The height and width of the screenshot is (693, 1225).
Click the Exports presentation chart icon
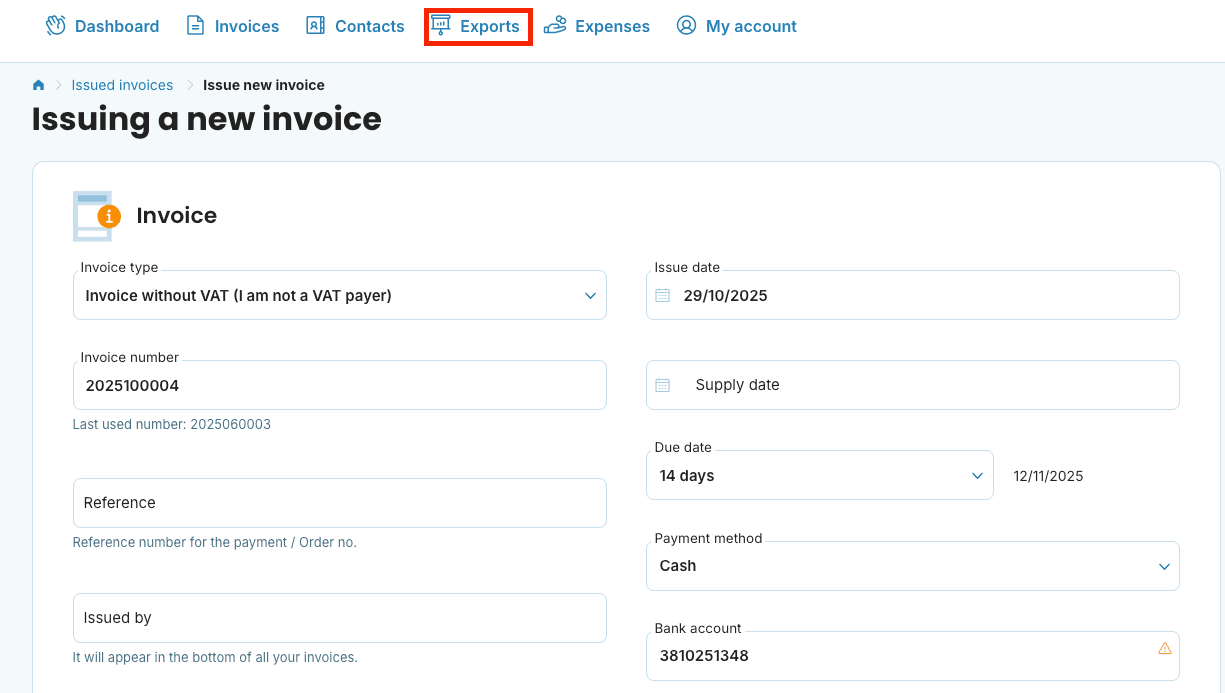click(440, 26)
